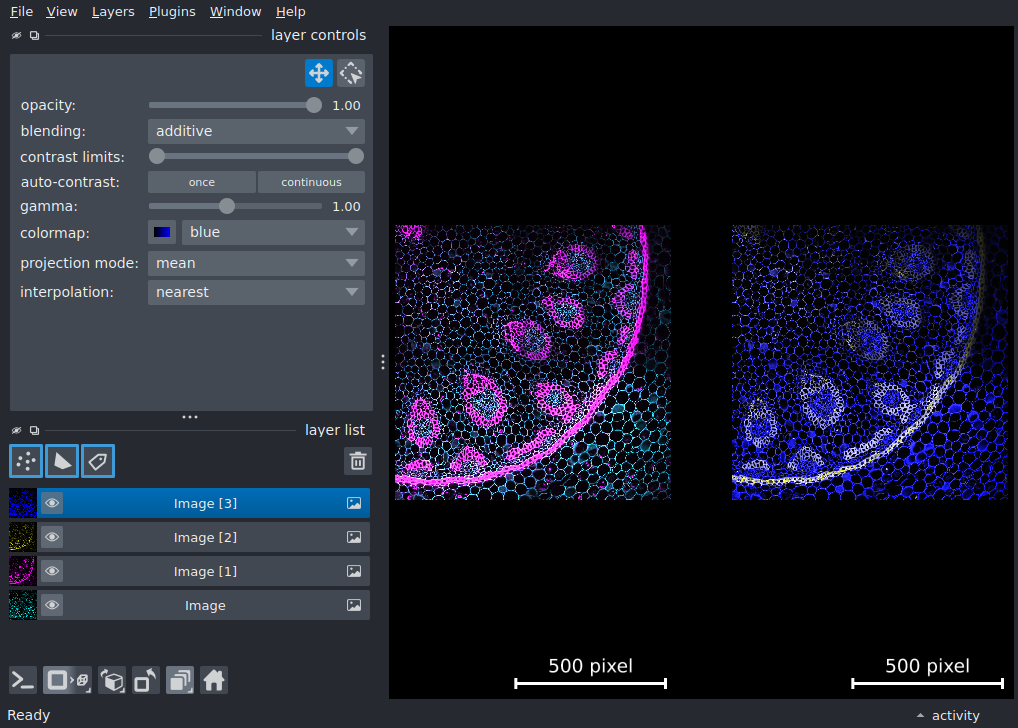The height and width of the screenshot is (728, 1018).
Task: Add a new shapes layer
Action: coord(62,461)
